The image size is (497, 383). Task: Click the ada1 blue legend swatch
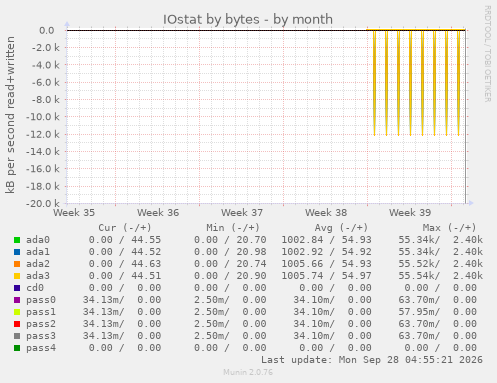[x=17, y=252]
